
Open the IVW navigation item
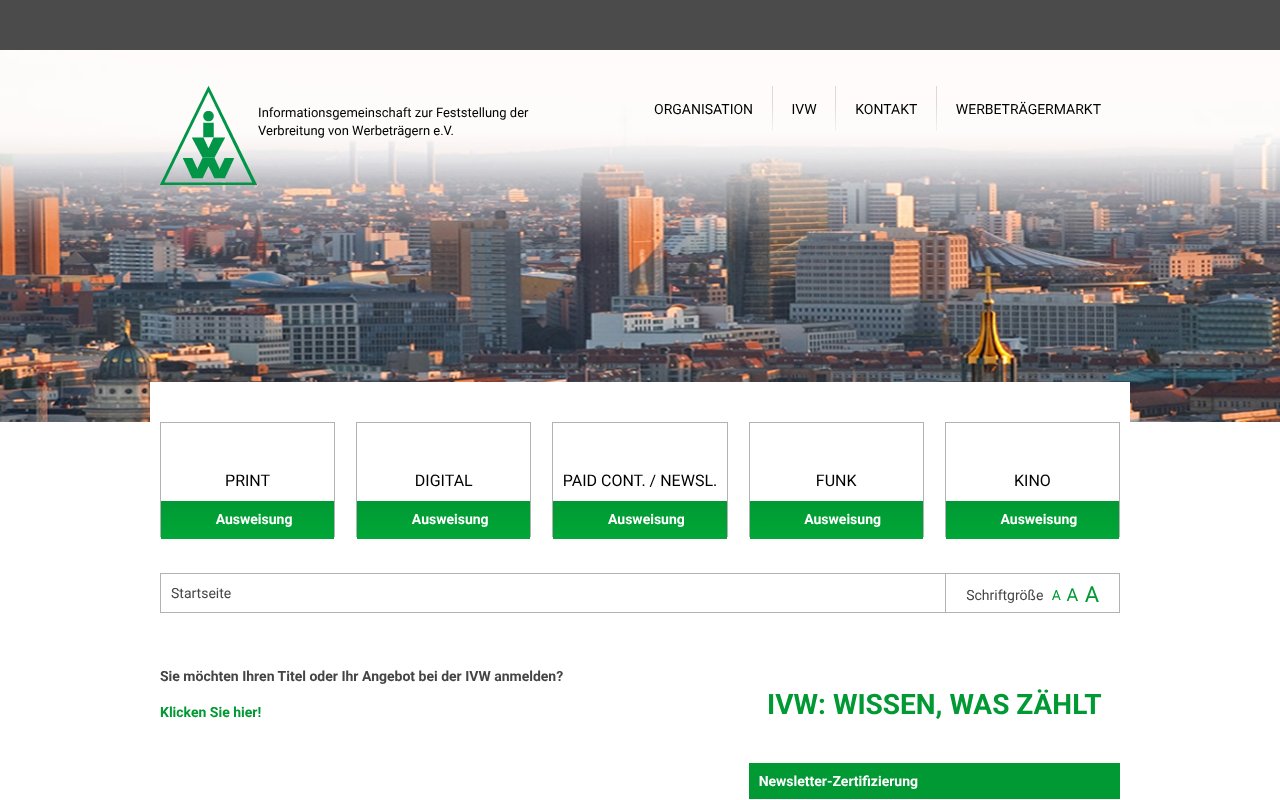click(x=803, y=109)
